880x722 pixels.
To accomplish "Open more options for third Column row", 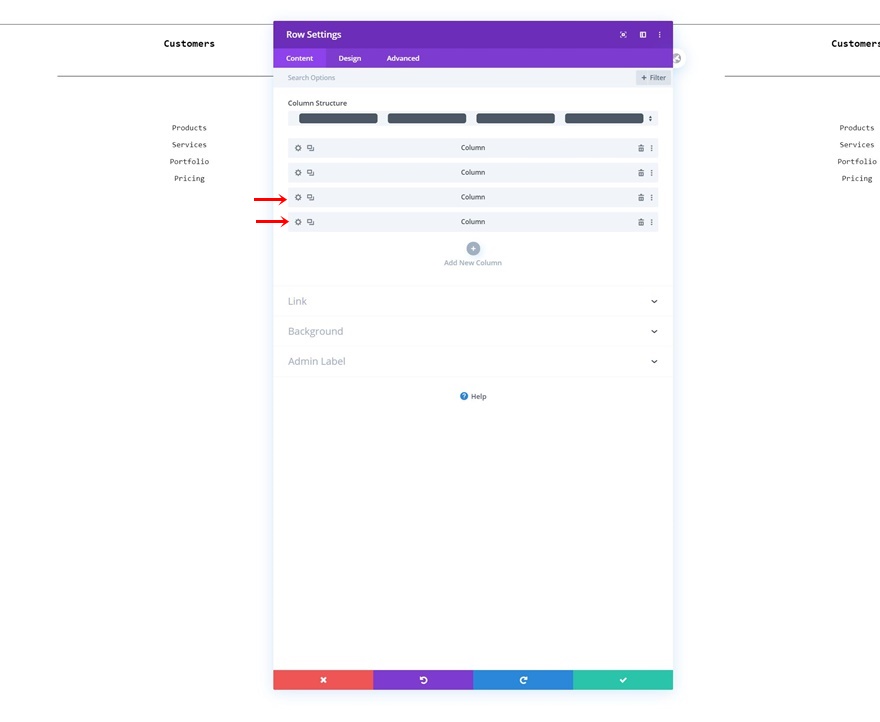I will 652,198.
